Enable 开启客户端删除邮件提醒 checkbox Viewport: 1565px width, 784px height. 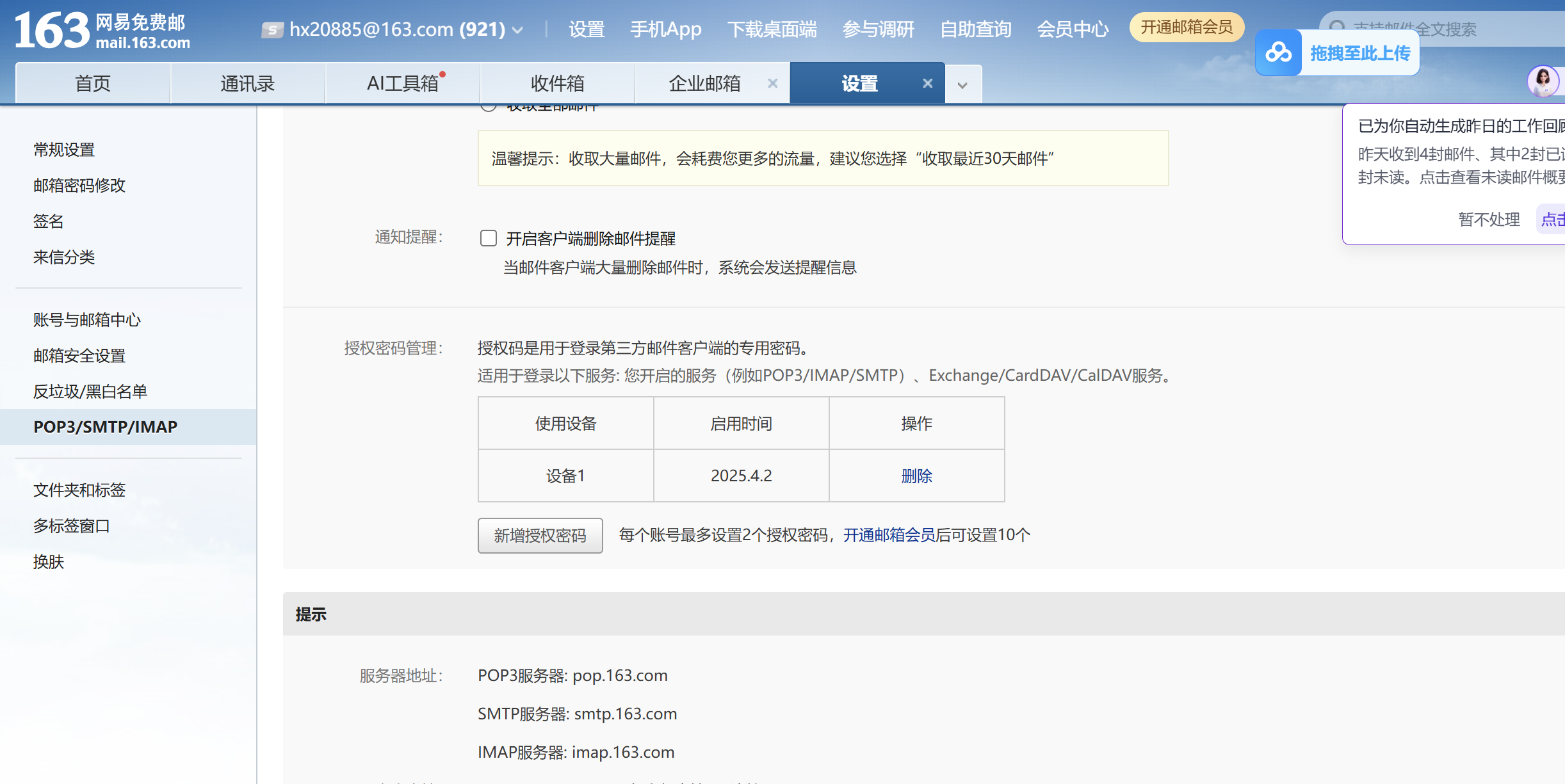tap(489, 238)
